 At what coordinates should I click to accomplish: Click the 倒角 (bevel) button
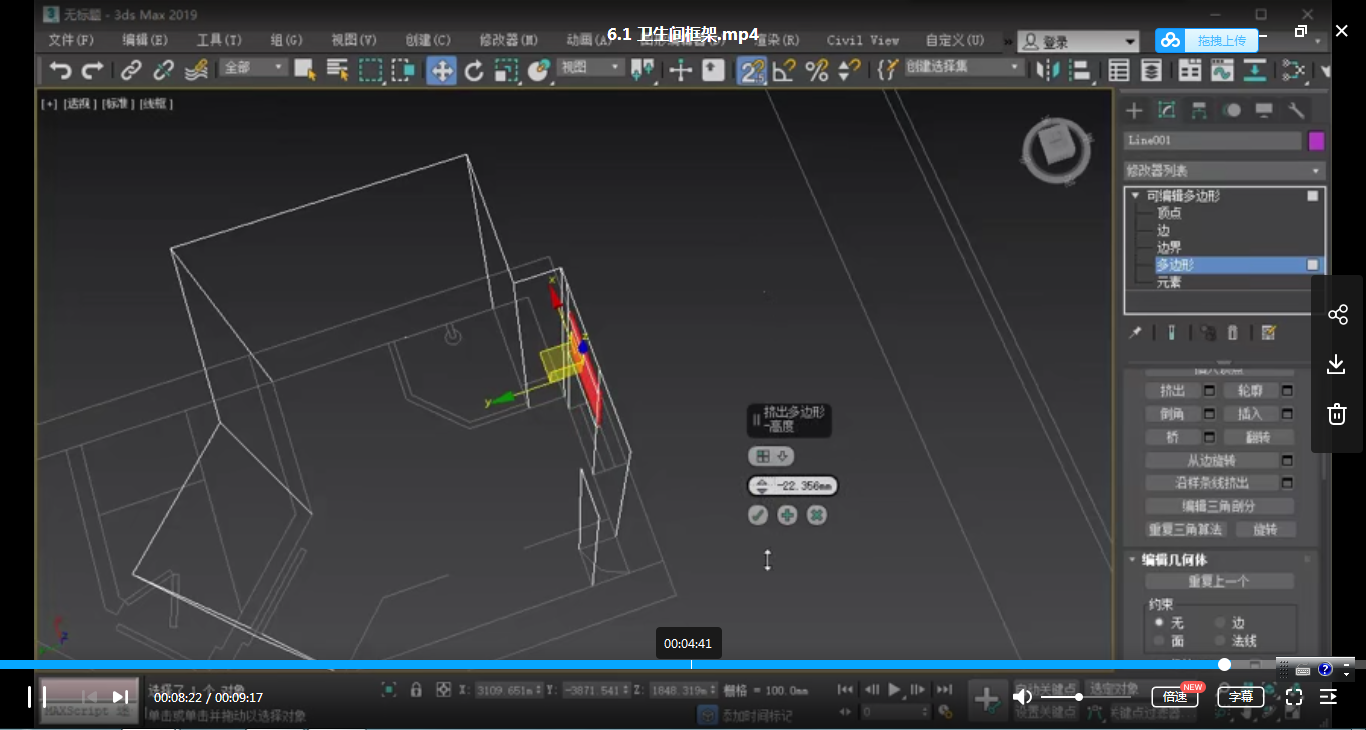1172,414
